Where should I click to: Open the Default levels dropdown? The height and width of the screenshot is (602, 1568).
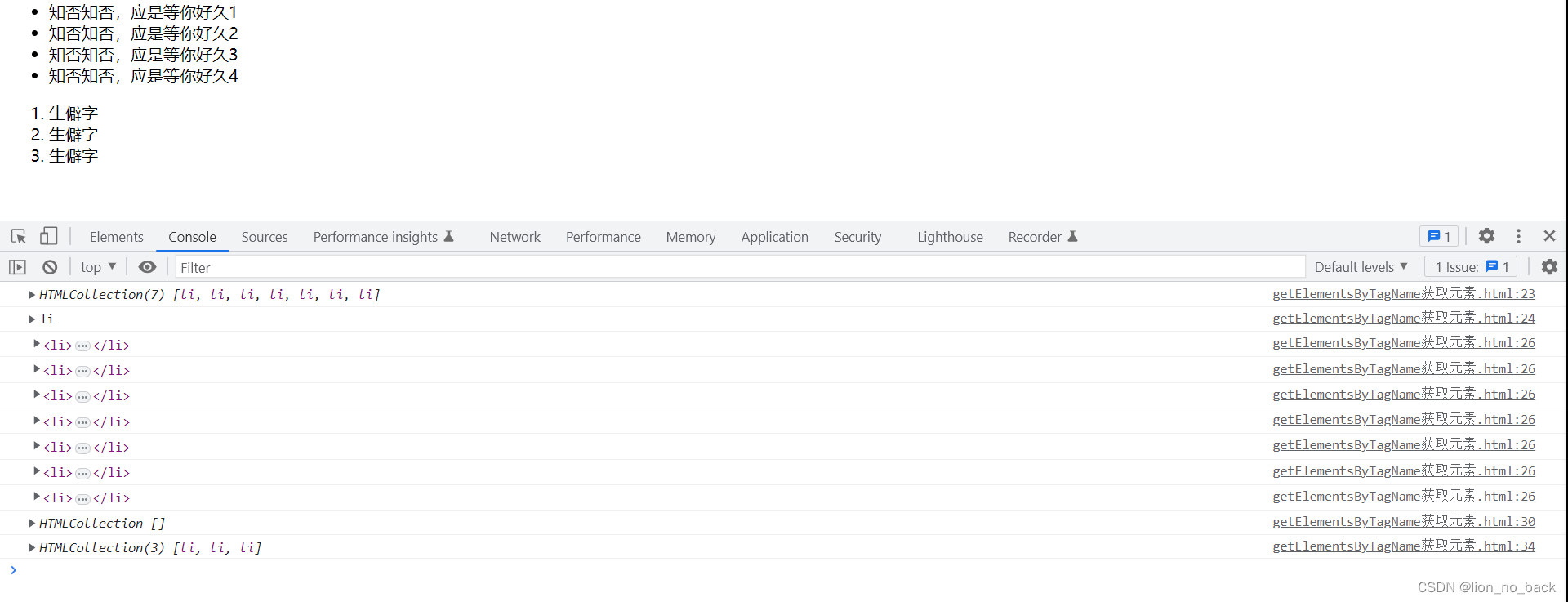[1361, 267]
